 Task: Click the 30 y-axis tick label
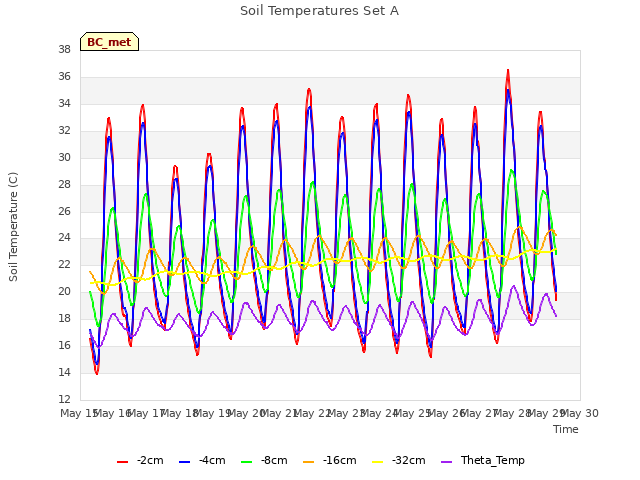64,157
